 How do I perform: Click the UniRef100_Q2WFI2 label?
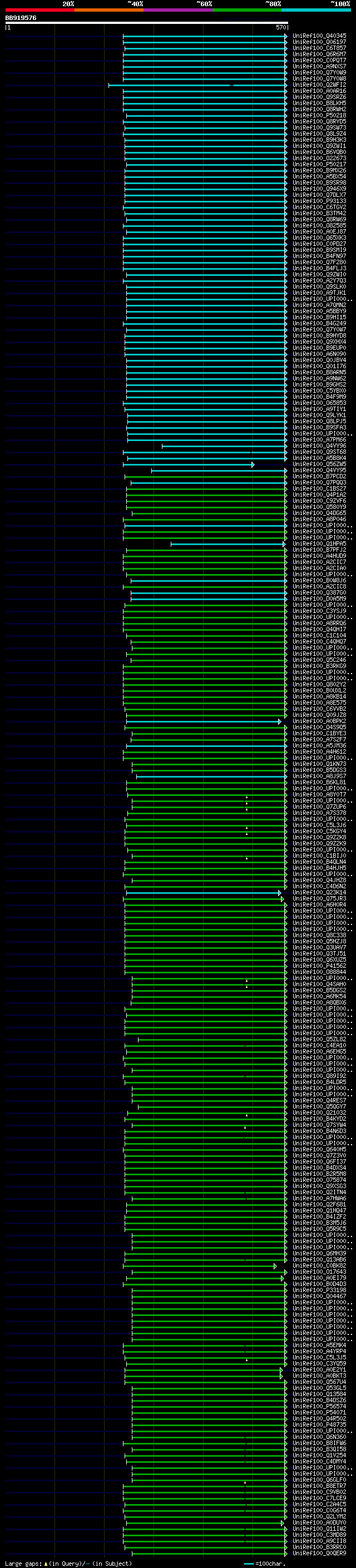pyautogui.click(x=319, y=85)
